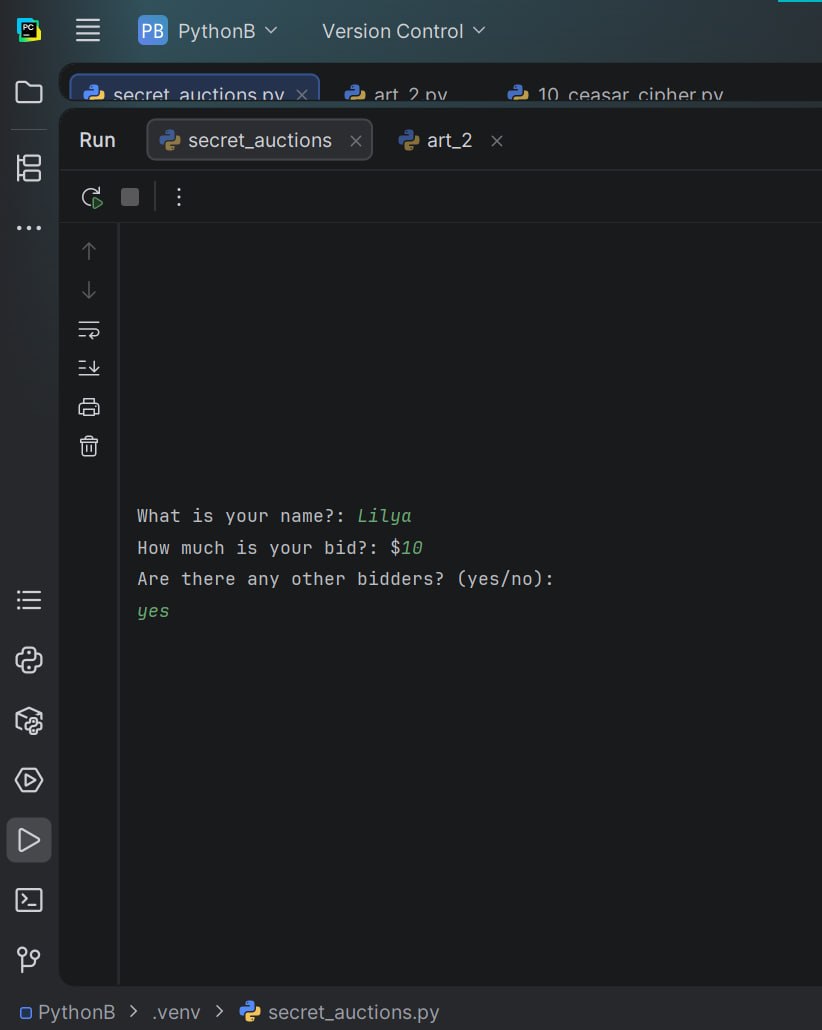
Task: Click the Run panel title label
Action: point(97,140)
